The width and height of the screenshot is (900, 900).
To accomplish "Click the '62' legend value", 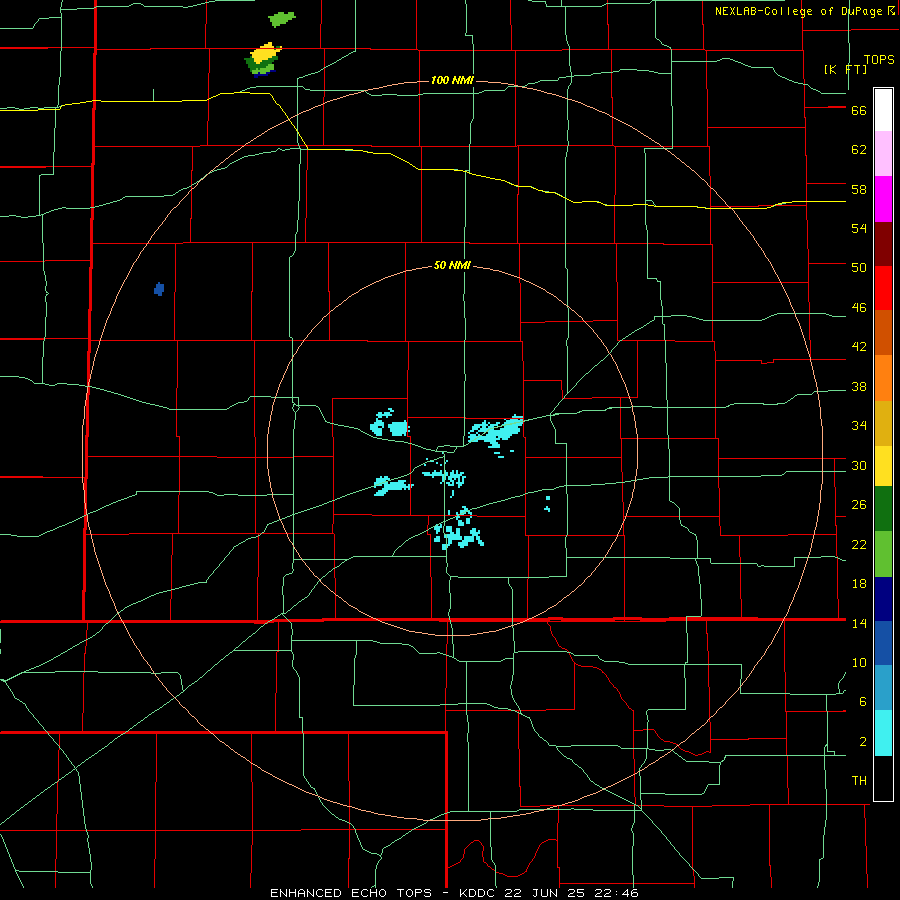I will (x=859, y=150).
